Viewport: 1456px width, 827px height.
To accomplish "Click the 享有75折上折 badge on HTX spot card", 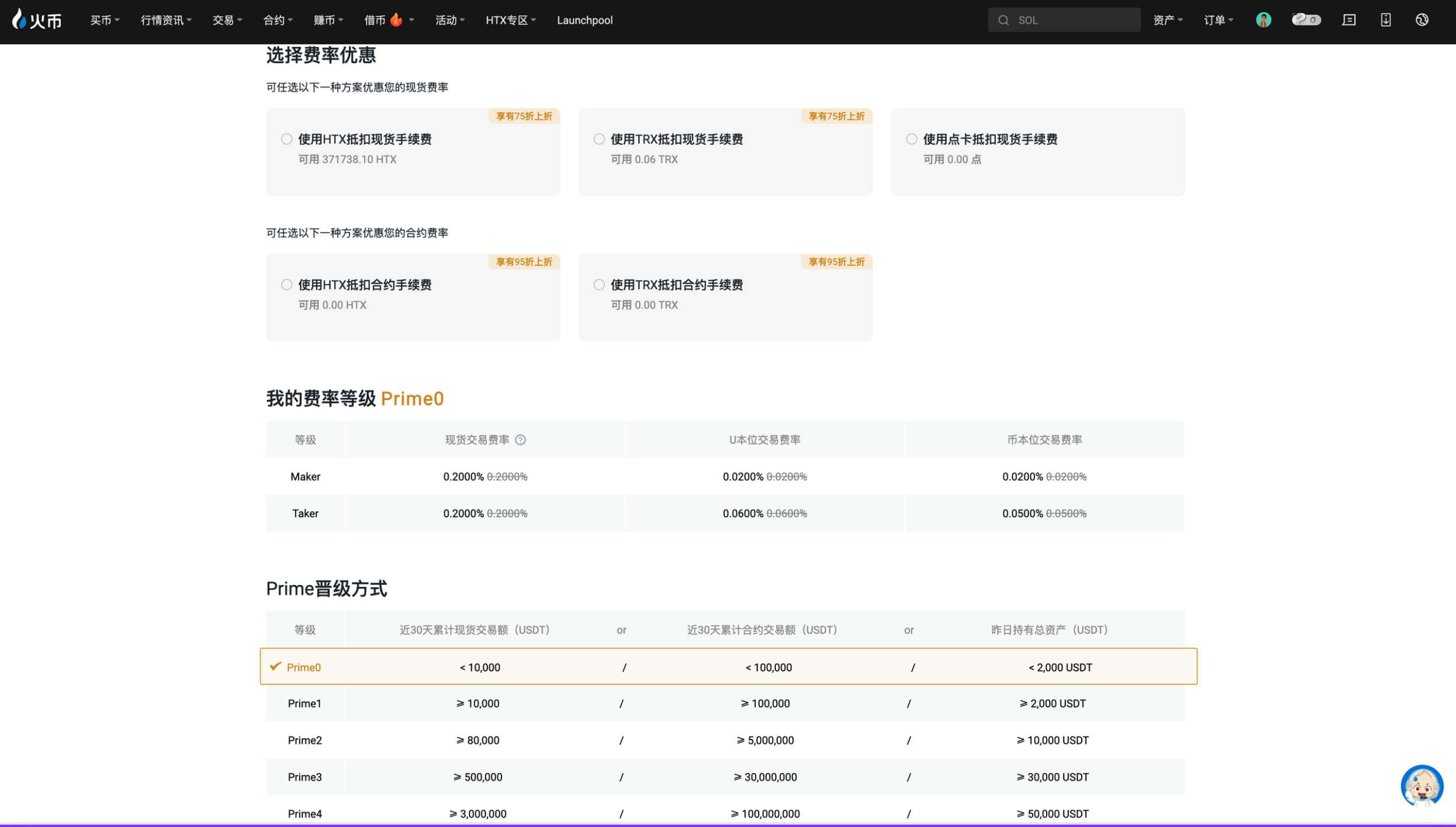I will (x=524, y=116).
